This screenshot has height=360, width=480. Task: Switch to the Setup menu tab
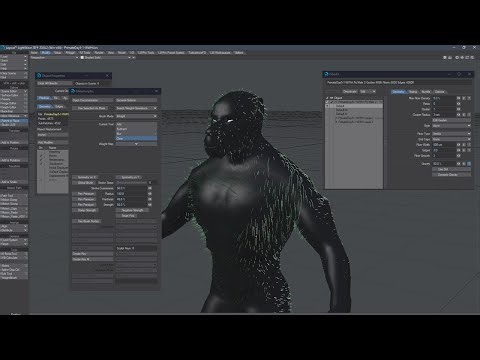[x=58, y=53]
